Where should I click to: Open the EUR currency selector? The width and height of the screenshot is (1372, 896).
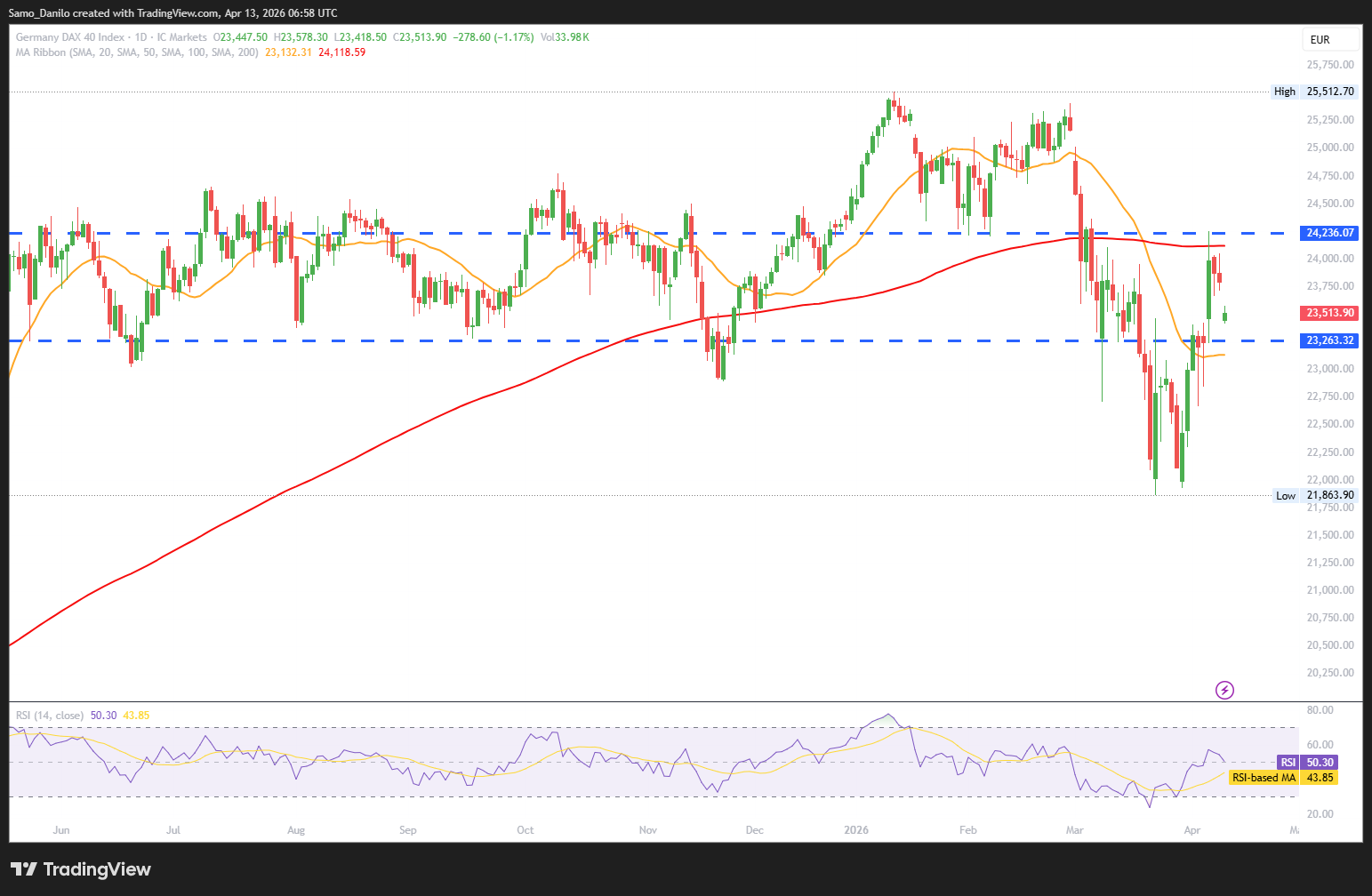pyautogui.click(x=1330, y=39)
